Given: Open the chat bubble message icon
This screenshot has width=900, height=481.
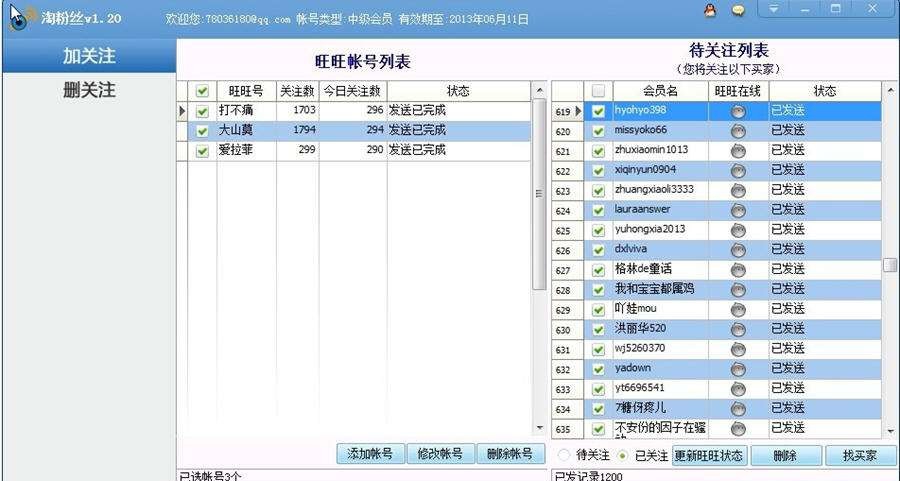Looking at the screenshot, I should [739, 10].
